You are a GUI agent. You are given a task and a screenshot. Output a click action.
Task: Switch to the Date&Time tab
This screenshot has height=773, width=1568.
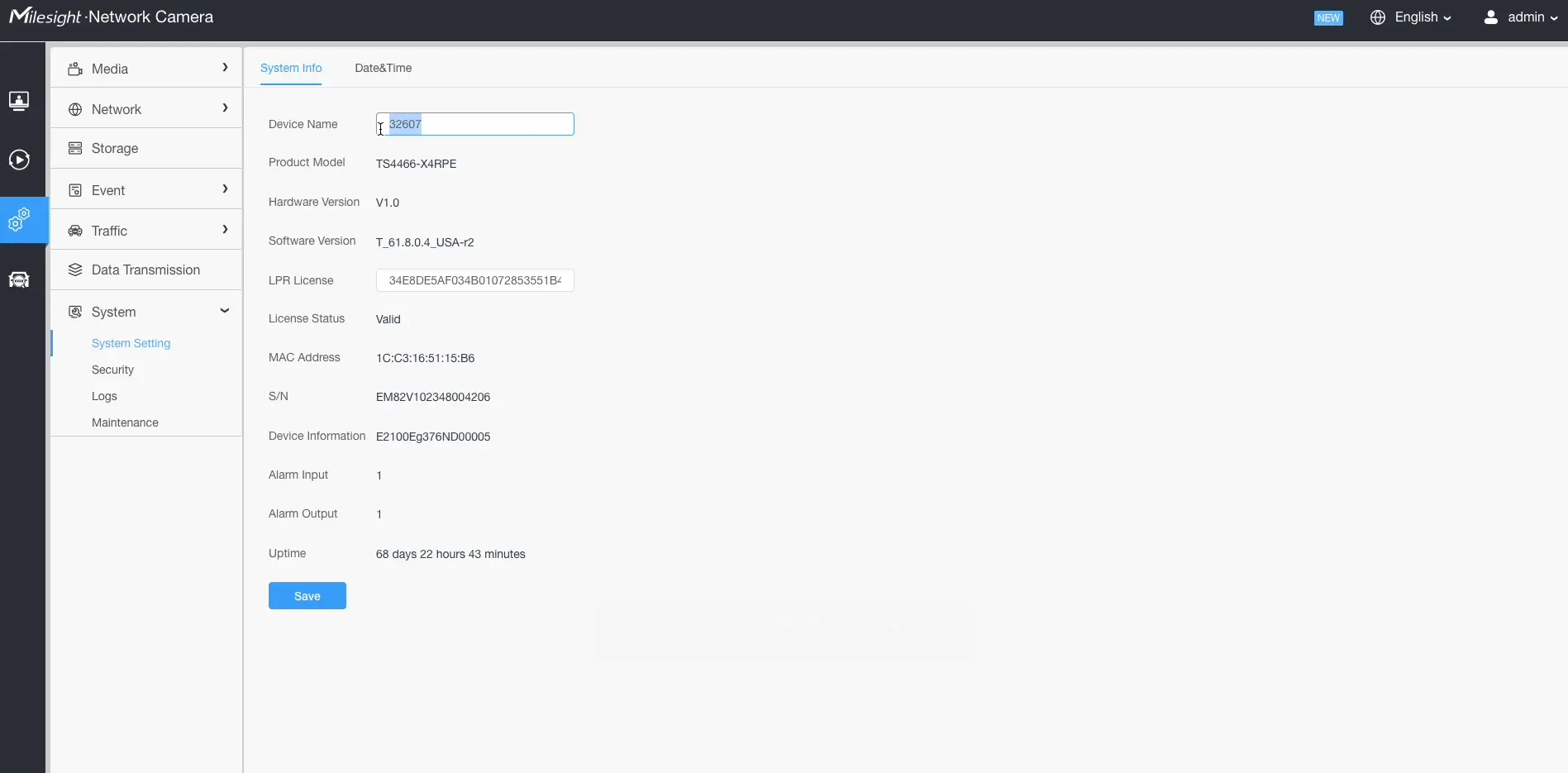click(x=383, y=69)
